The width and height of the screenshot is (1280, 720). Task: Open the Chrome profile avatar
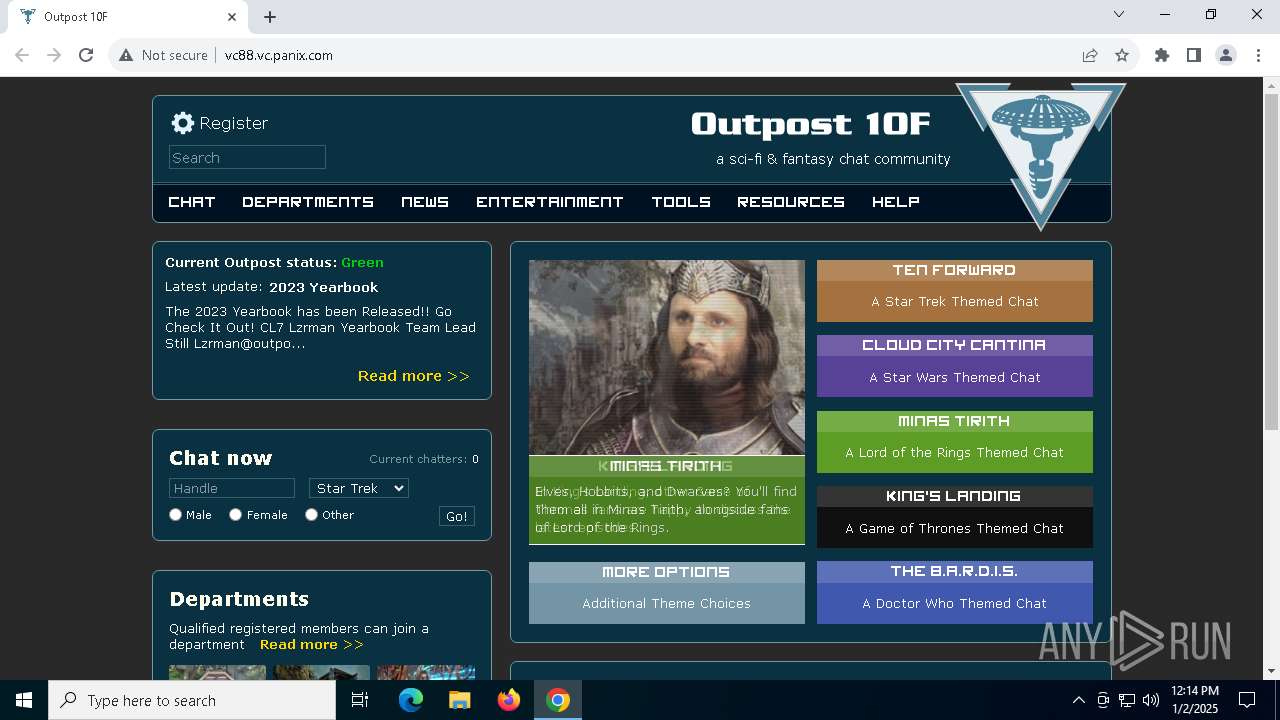tap(1226, 55)
